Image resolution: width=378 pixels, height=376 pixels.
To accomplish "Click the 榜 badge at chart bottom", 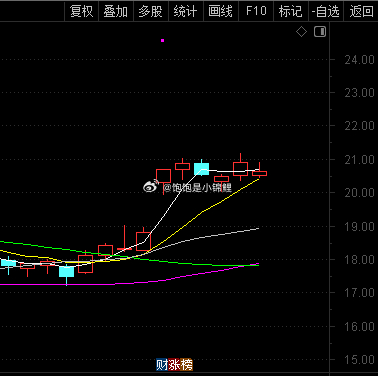I will [187, 365].
